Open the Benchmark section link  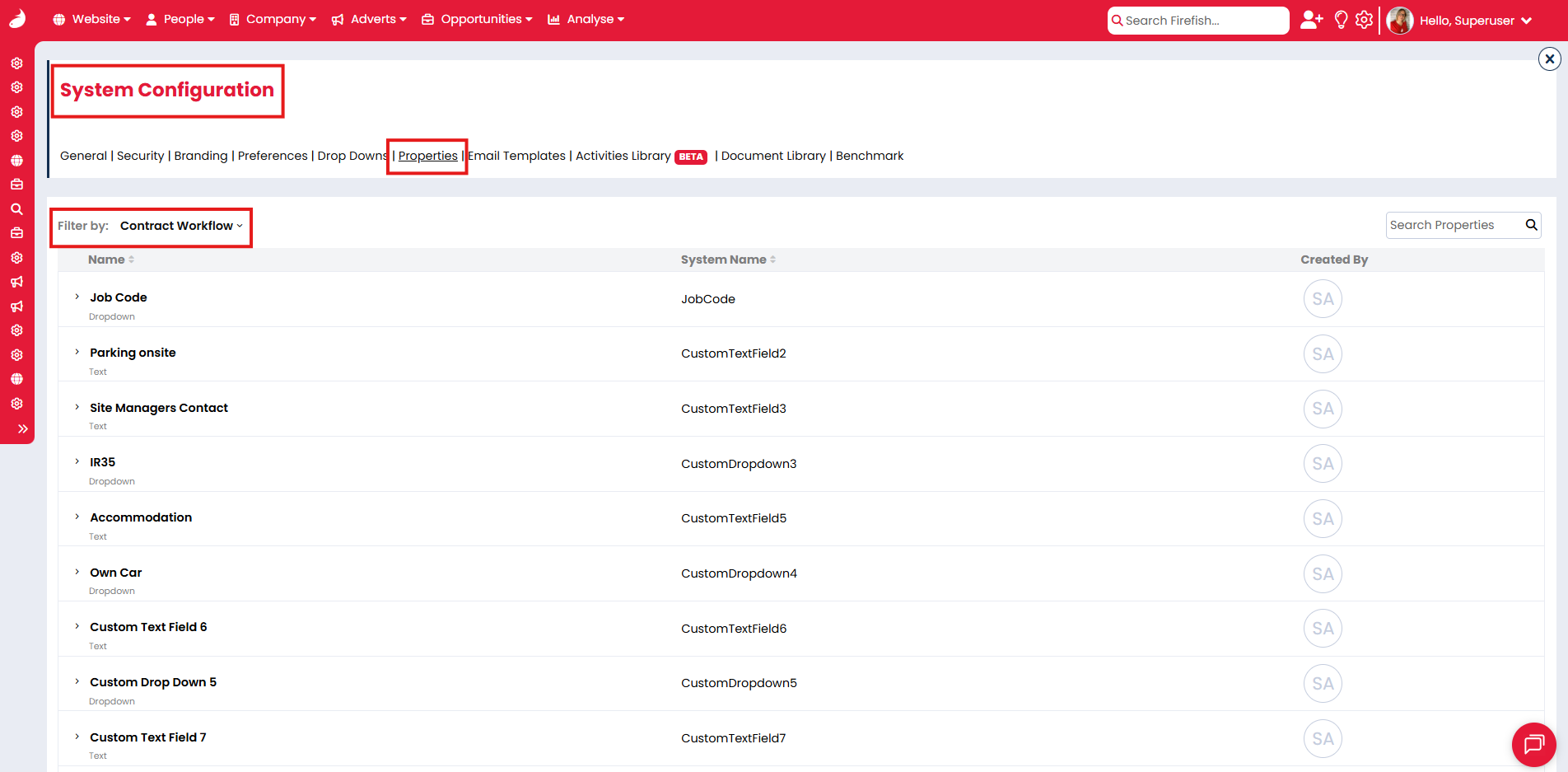click(x=870, y=156)
